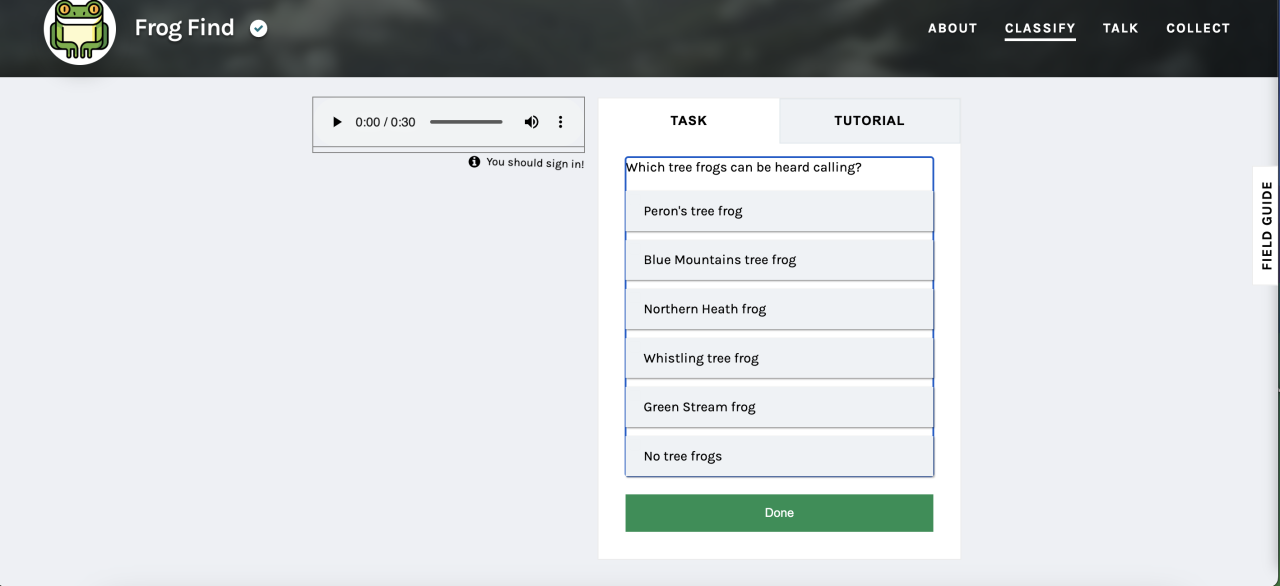Click the verified checkmark badge beside Frog Find
The width and height of the screenshot is (1280, 586).
click(259, 28)
